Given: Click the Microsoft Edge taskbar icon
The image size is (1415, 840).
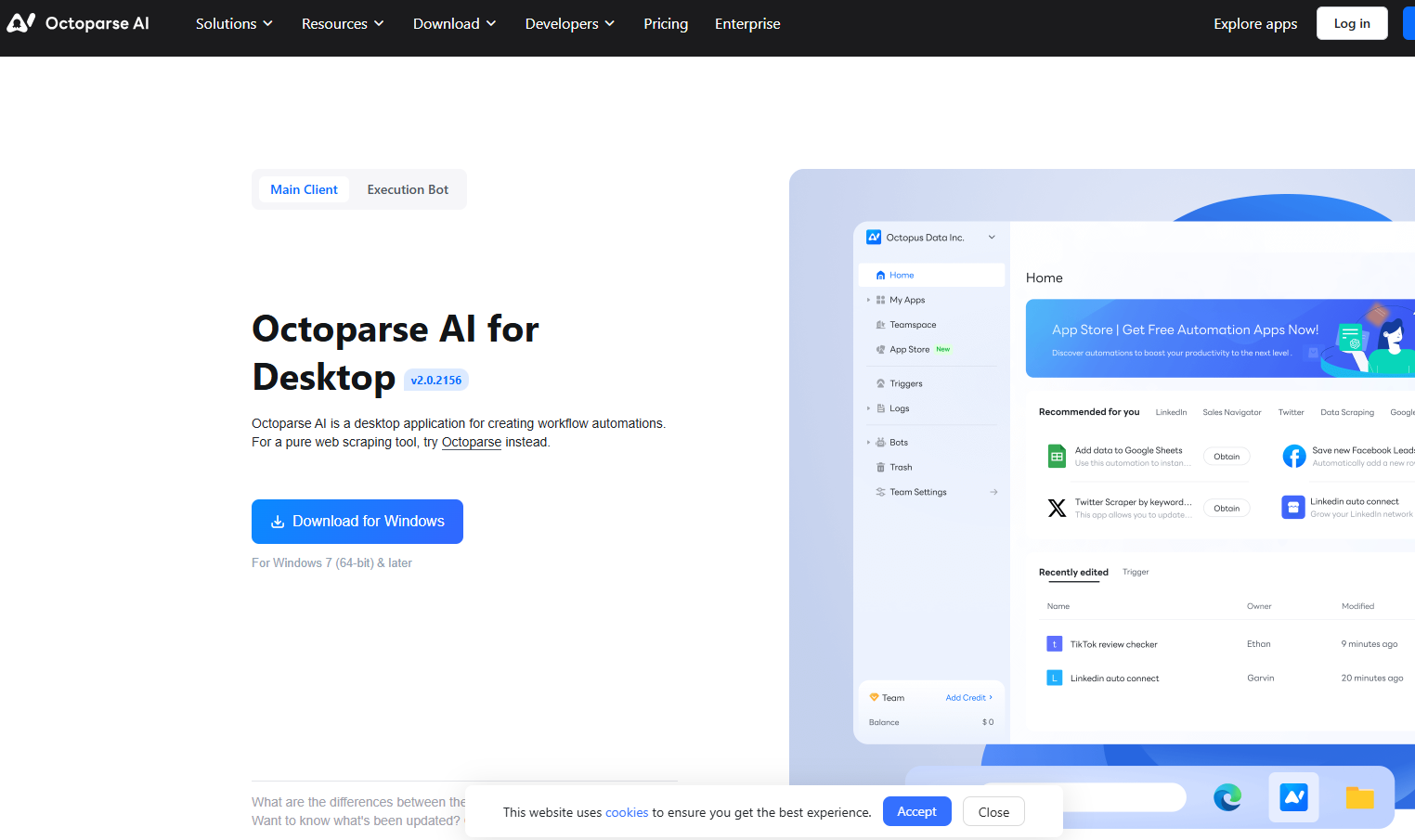Looking at the screenshot, I should pos(1227,797).
